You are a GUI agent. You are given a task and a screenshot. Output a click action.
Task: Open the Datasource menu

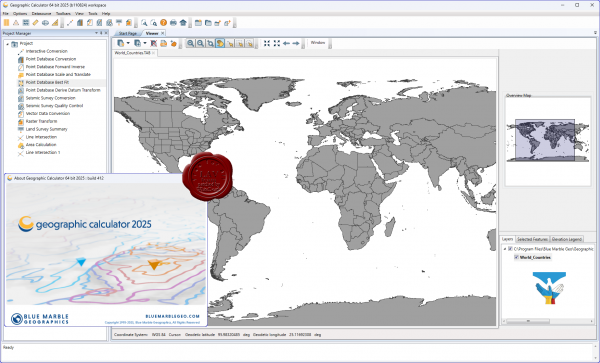tap(41, 13)
